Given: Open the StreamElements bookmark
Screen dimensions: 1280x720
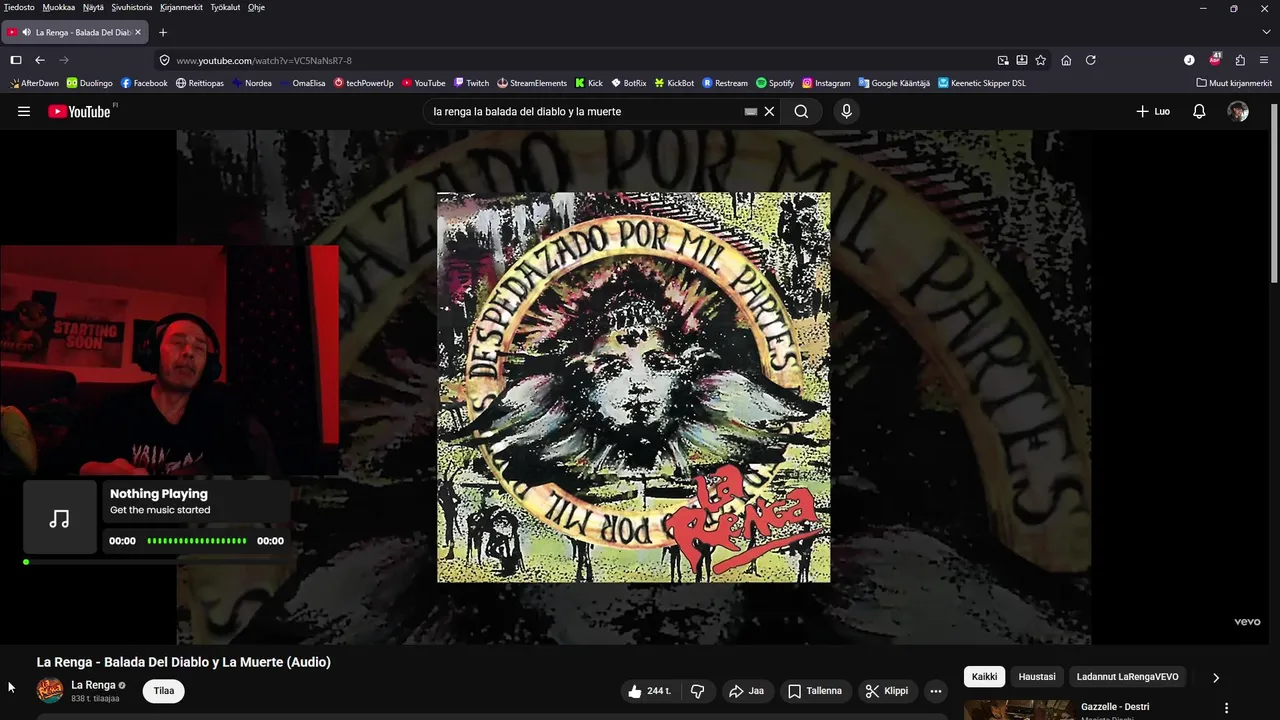Looking at the screenshot, I should [x=532, y=83].
